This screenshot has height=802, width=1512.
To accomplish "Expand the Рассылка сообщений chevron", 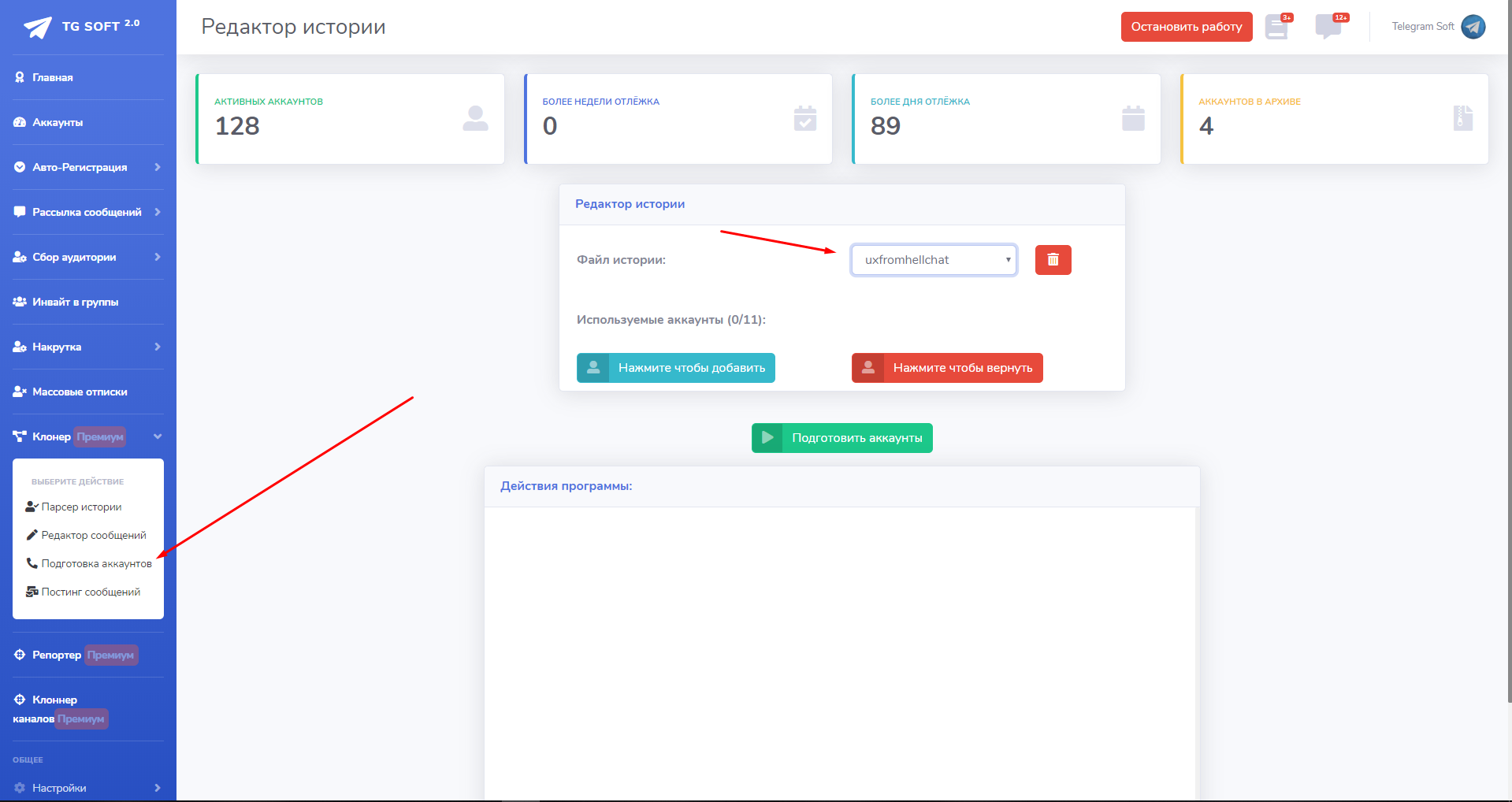I will (x=158, y=212).
